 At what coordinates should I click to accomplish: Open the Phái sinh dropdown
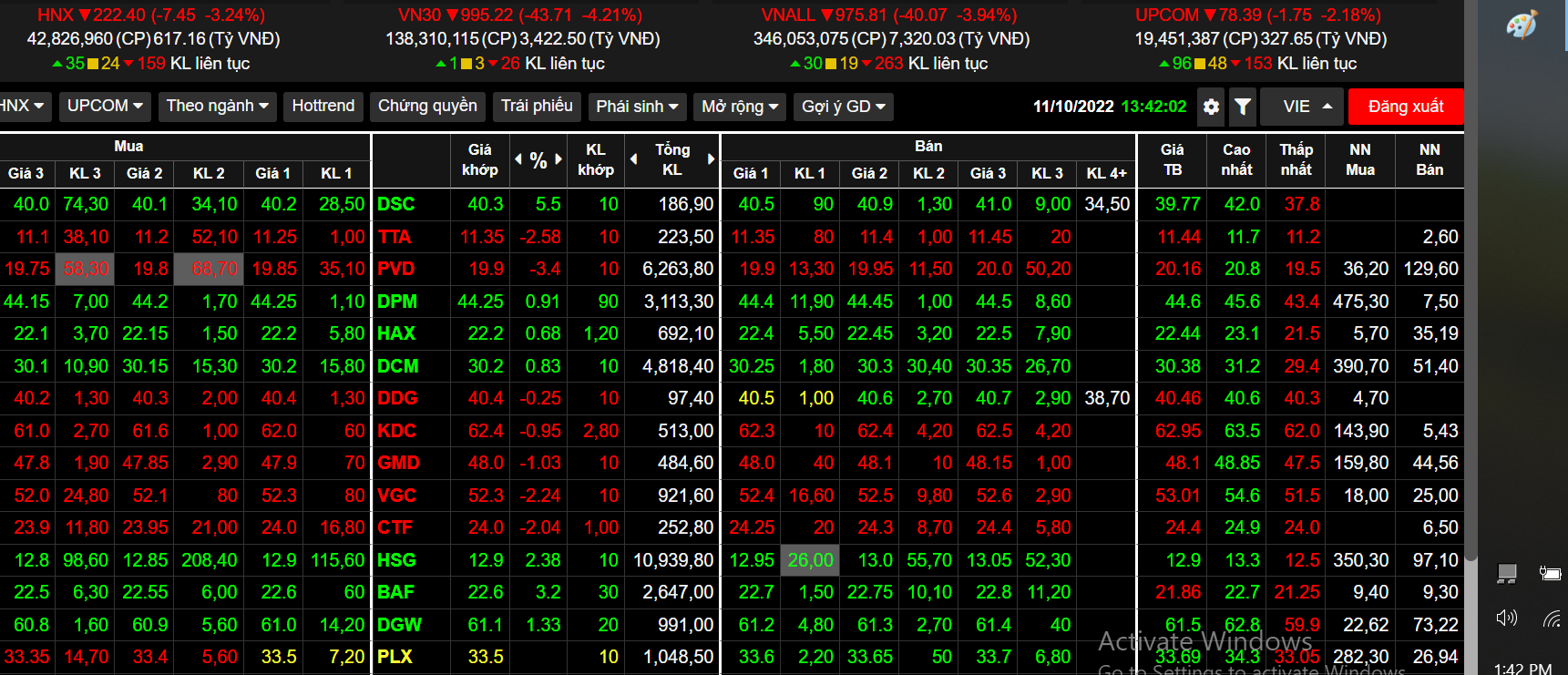[x=637, y=107]
